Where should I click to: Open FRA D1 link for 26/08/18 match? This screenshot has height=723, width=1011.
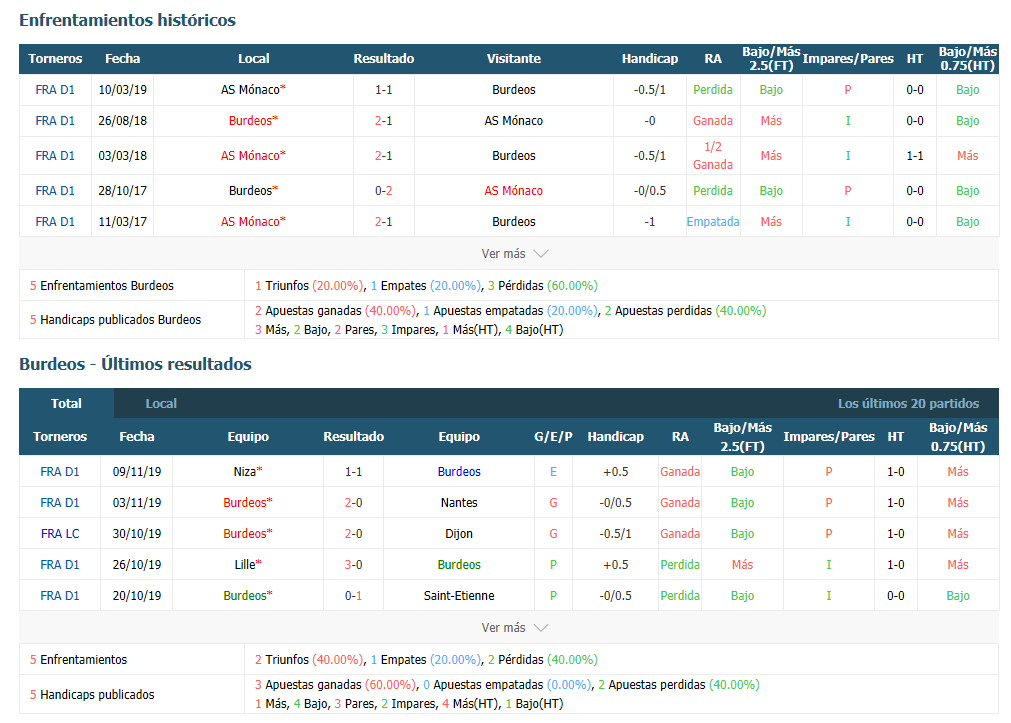tap(55, 121)
